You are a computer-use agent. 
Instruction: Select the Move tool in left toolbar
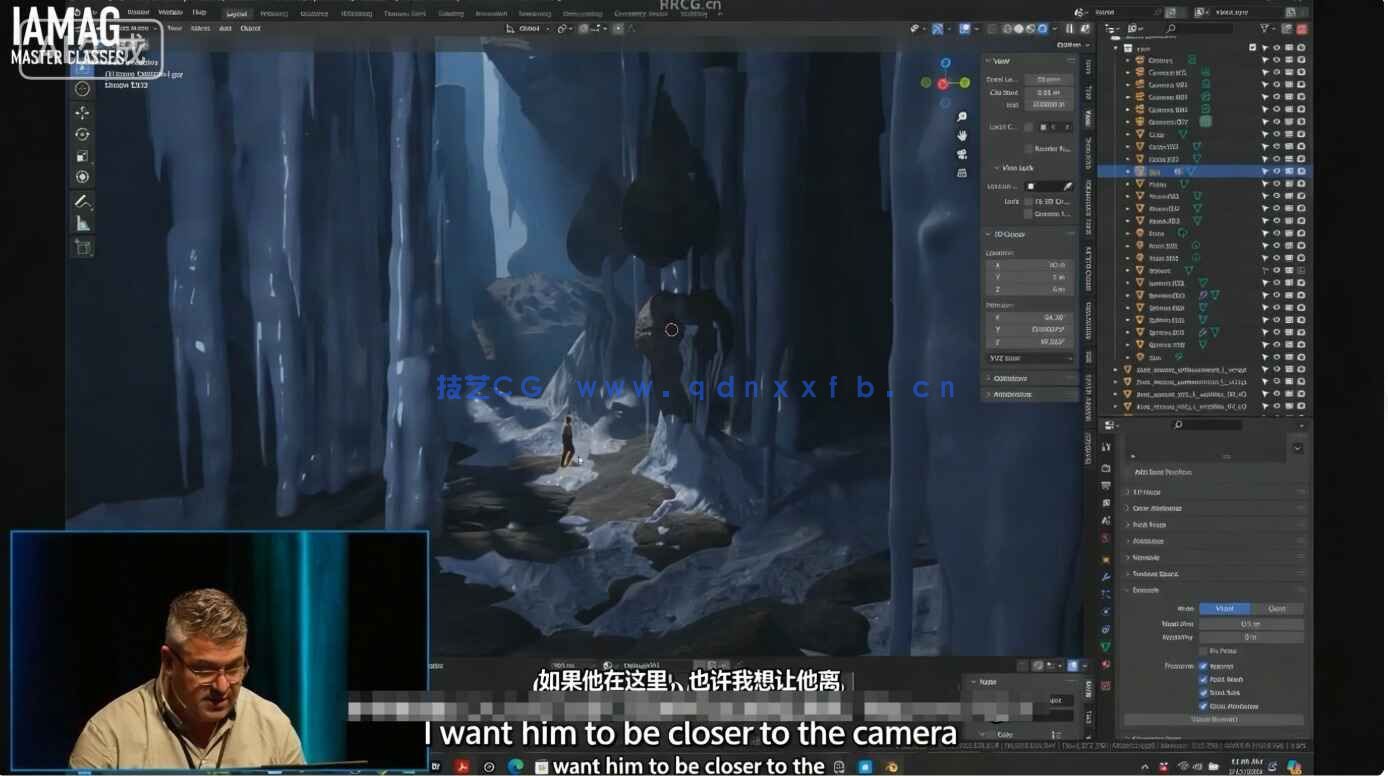[x=82, y=113]
